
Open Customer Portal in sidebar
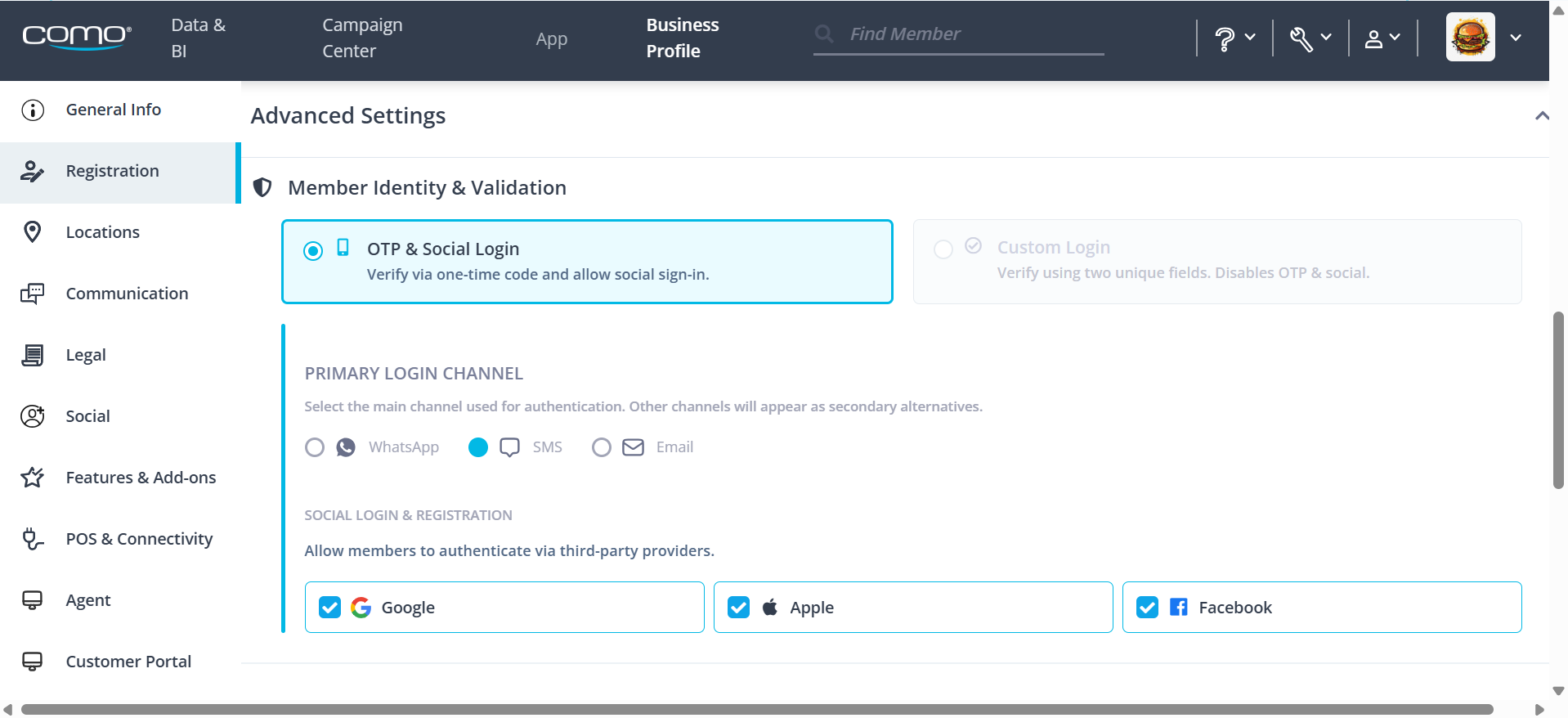tap(119, 662)
